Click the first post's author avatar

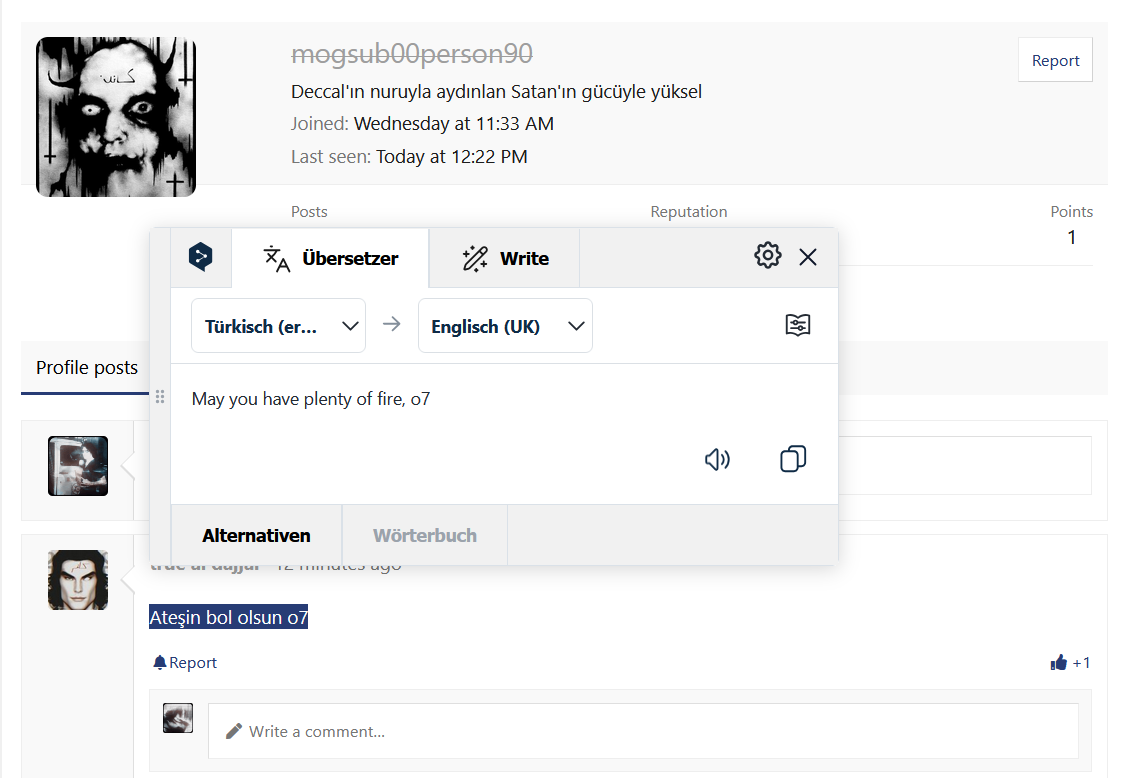tap(78, 466)
